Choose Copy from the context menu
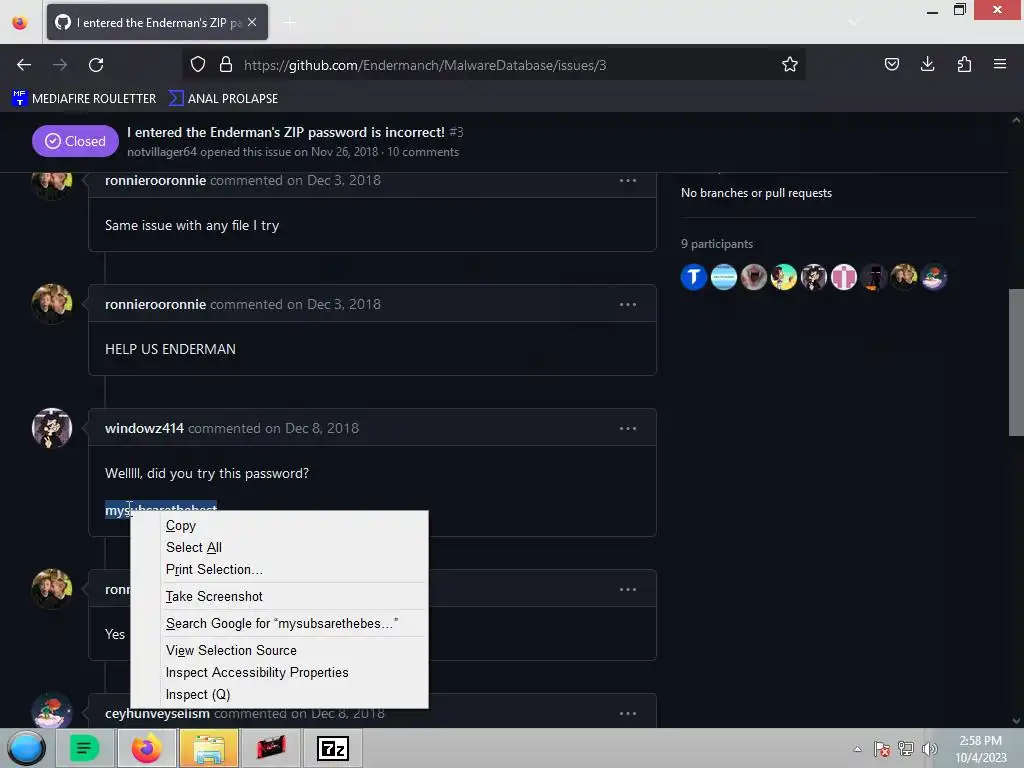The width and height of the screenshot is (1024, 768). (x=280, y=526)
